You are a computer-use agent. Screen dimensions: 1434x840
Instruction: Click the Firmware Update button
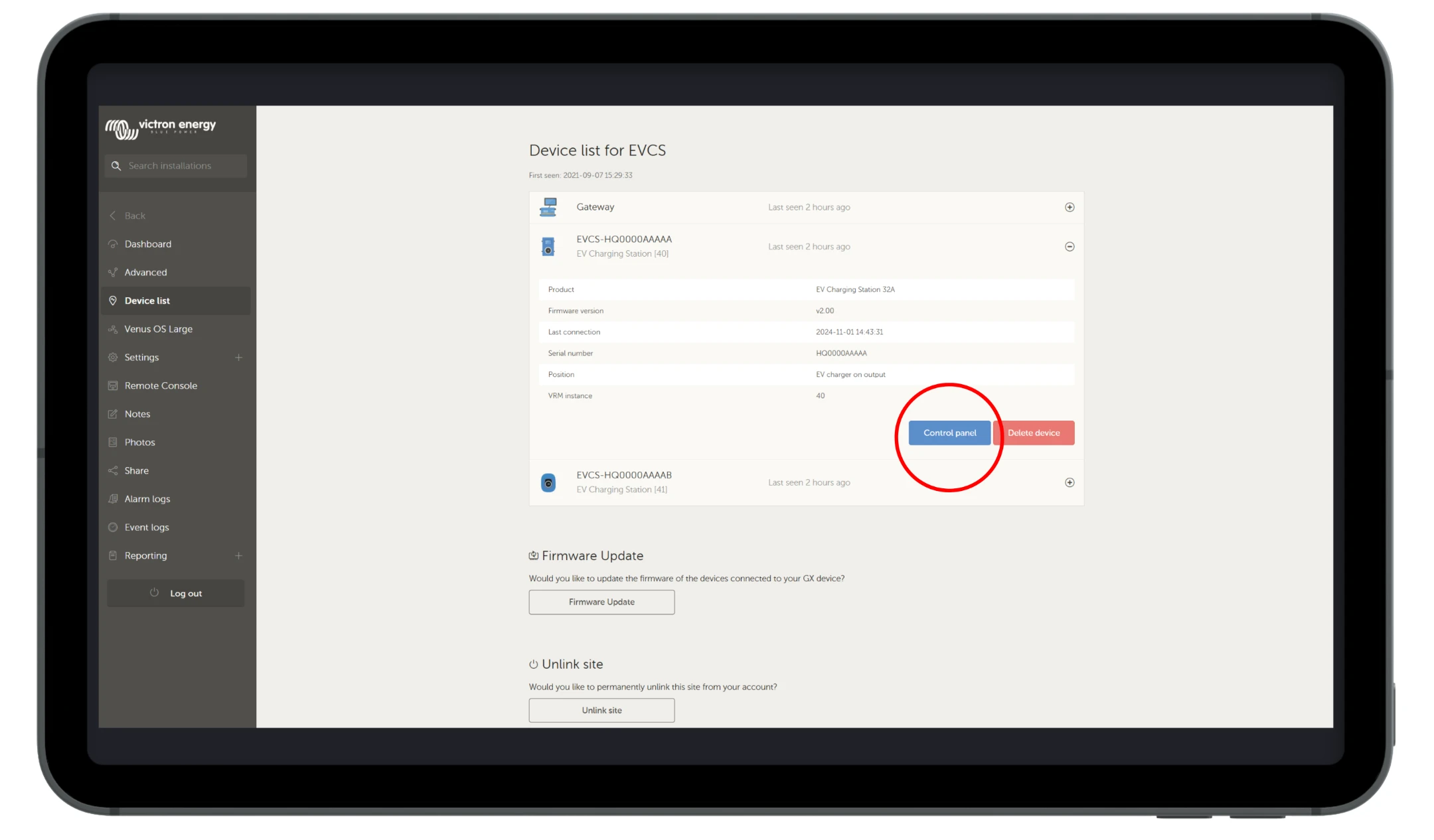(x=601, y=601)
